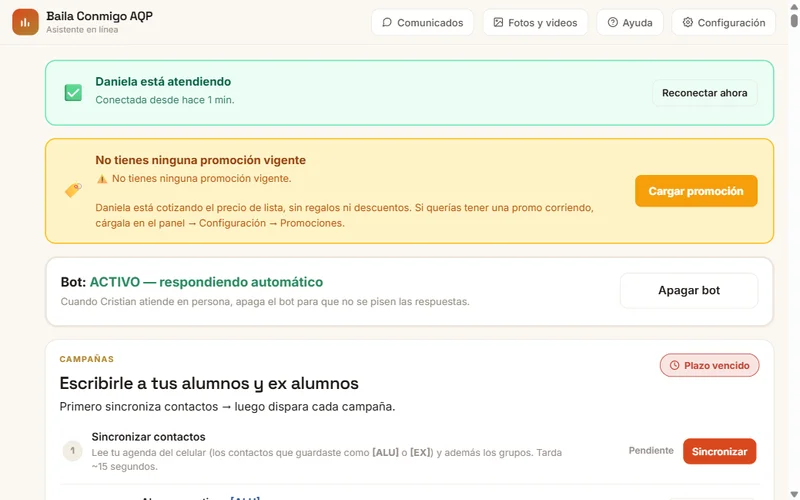Click the Cargar promoción button

point(696,191)
